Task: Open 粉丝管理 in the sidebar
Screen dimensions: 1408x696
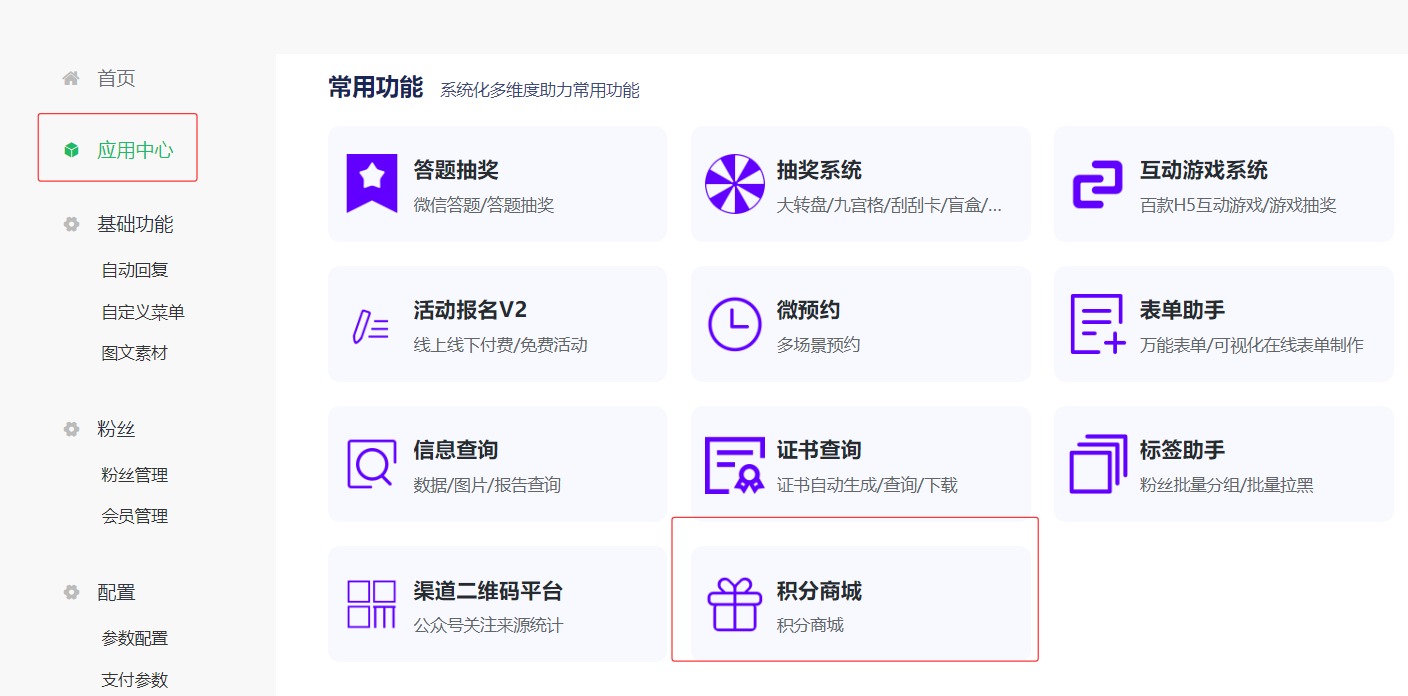Action: pyautogui.click(x=135, y=475)
